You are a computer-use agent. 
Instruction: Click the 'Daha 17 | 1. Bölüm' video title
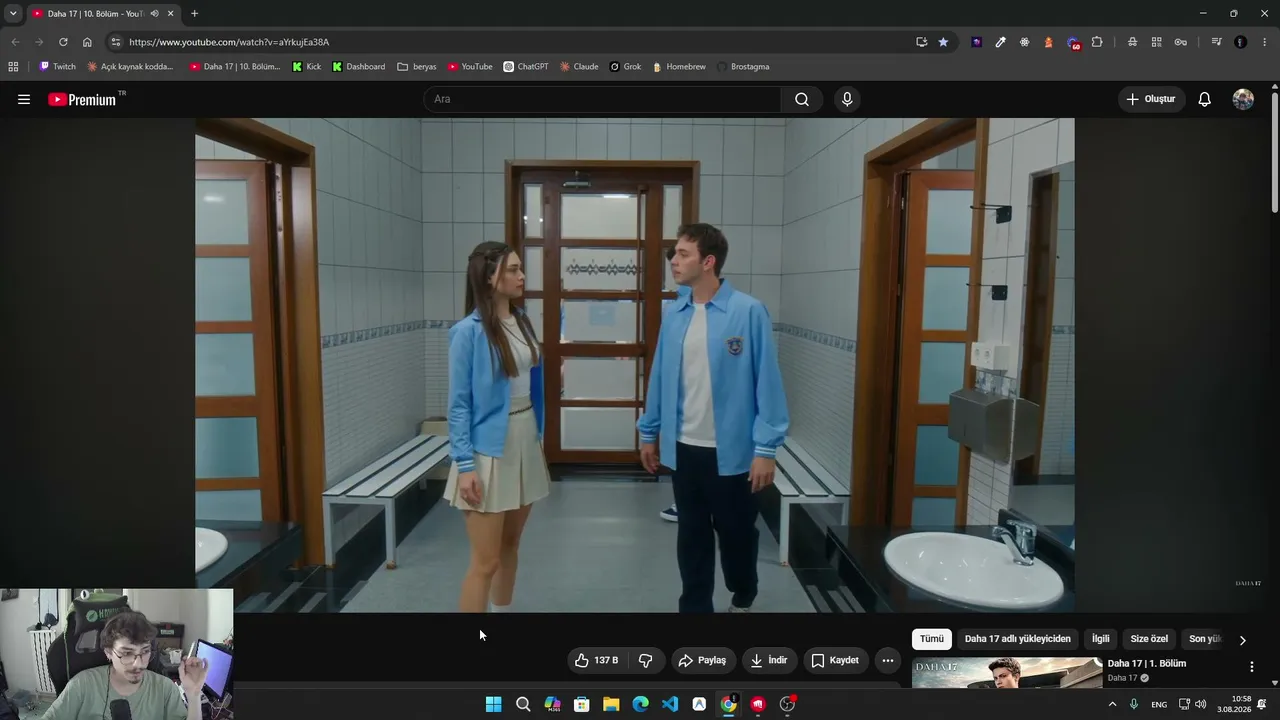tap(1147, 664)
